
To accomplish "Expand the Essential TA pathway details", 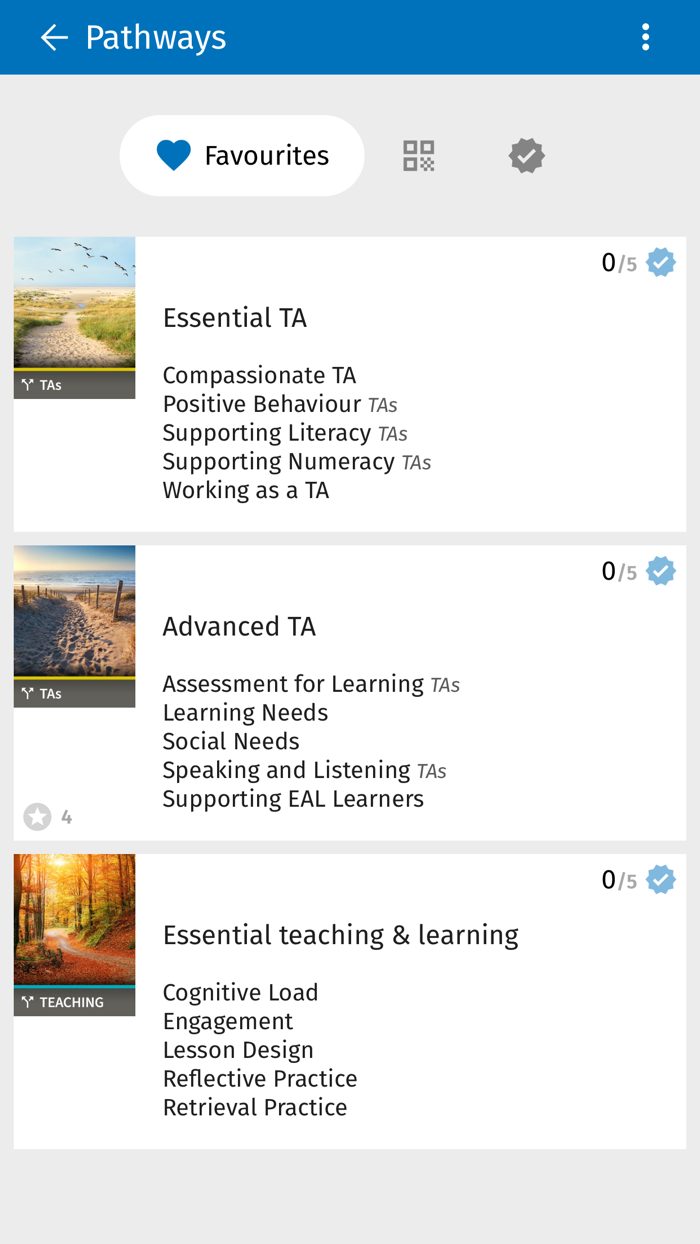I will point(234,317).
